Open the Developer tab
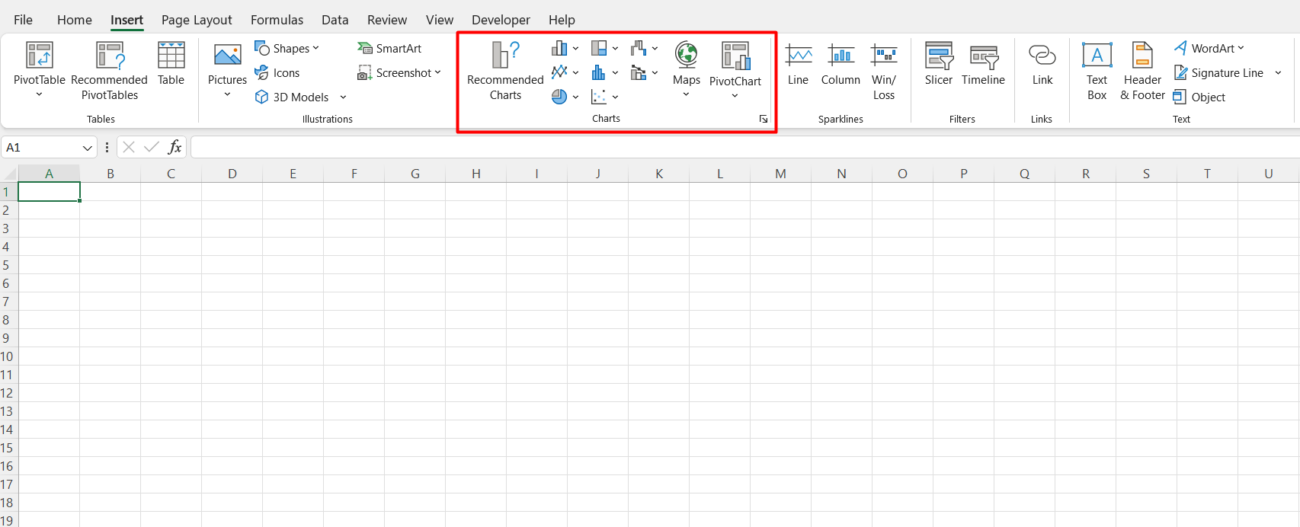This screenshot has width=1300, height=527. coord(501,19)
